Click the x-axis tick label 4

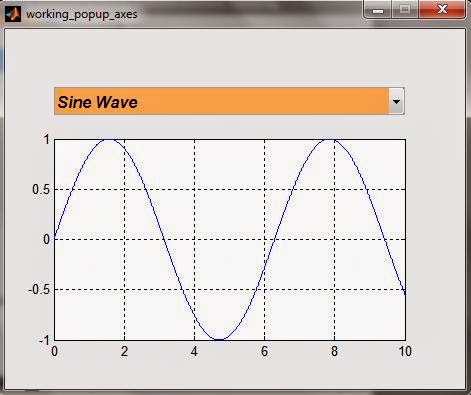pos(194,351)
